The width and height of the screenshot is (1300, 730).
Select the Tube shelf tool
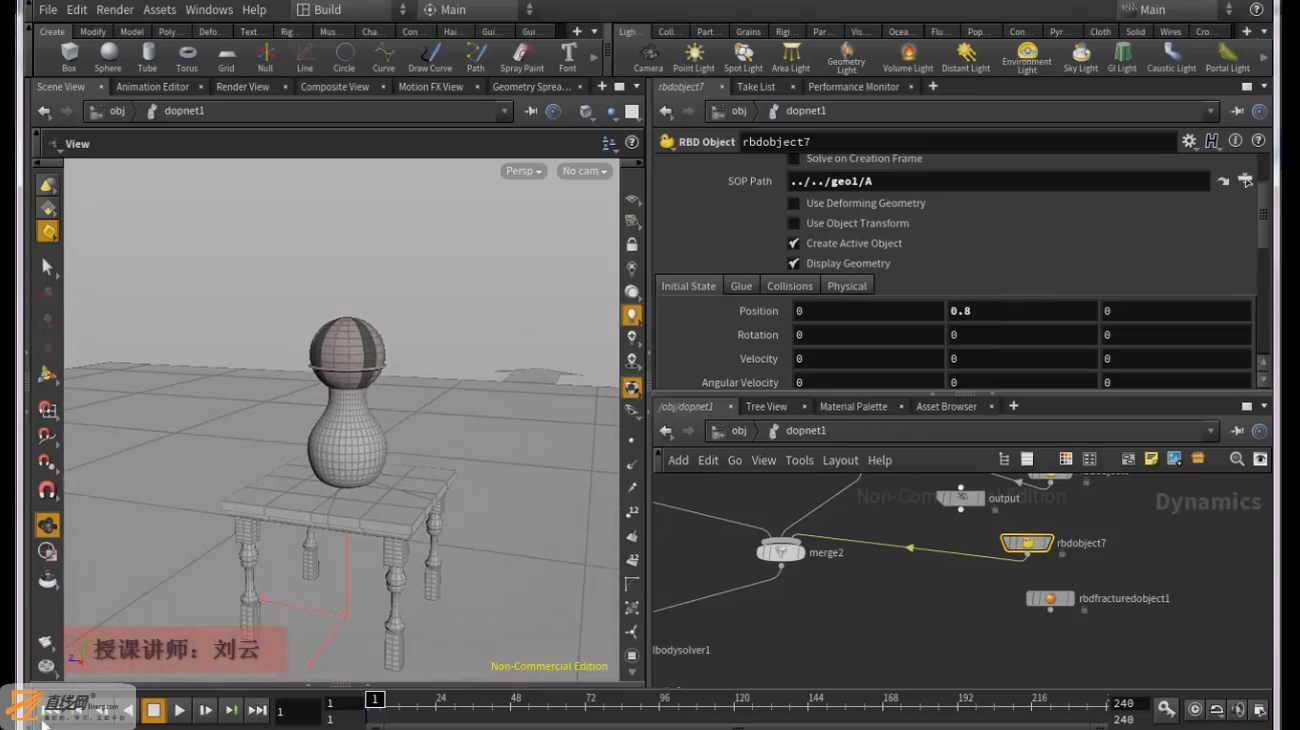tap(147, 57)
